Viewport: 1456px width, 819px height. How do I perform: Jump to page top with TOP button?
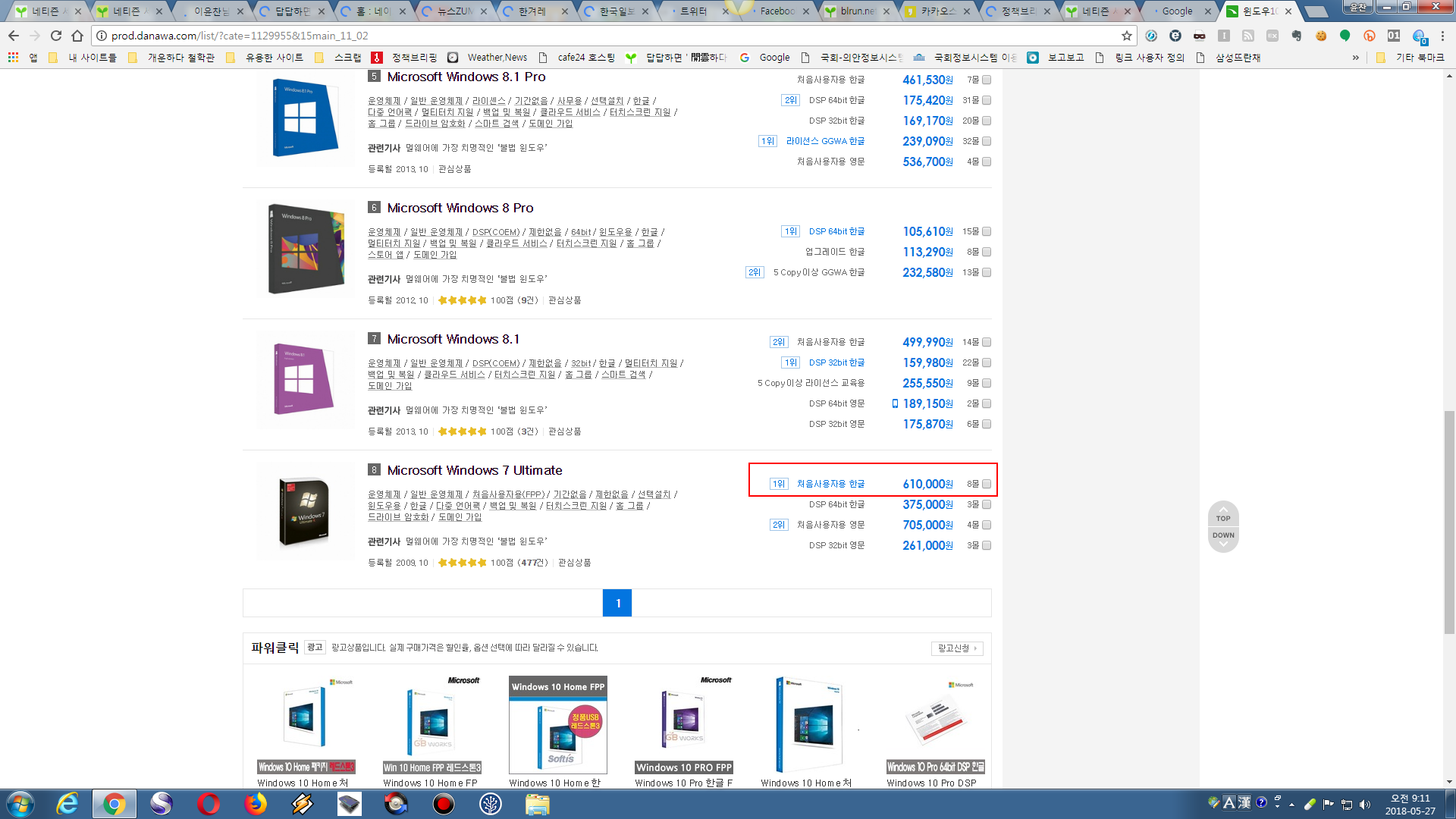1223,515
